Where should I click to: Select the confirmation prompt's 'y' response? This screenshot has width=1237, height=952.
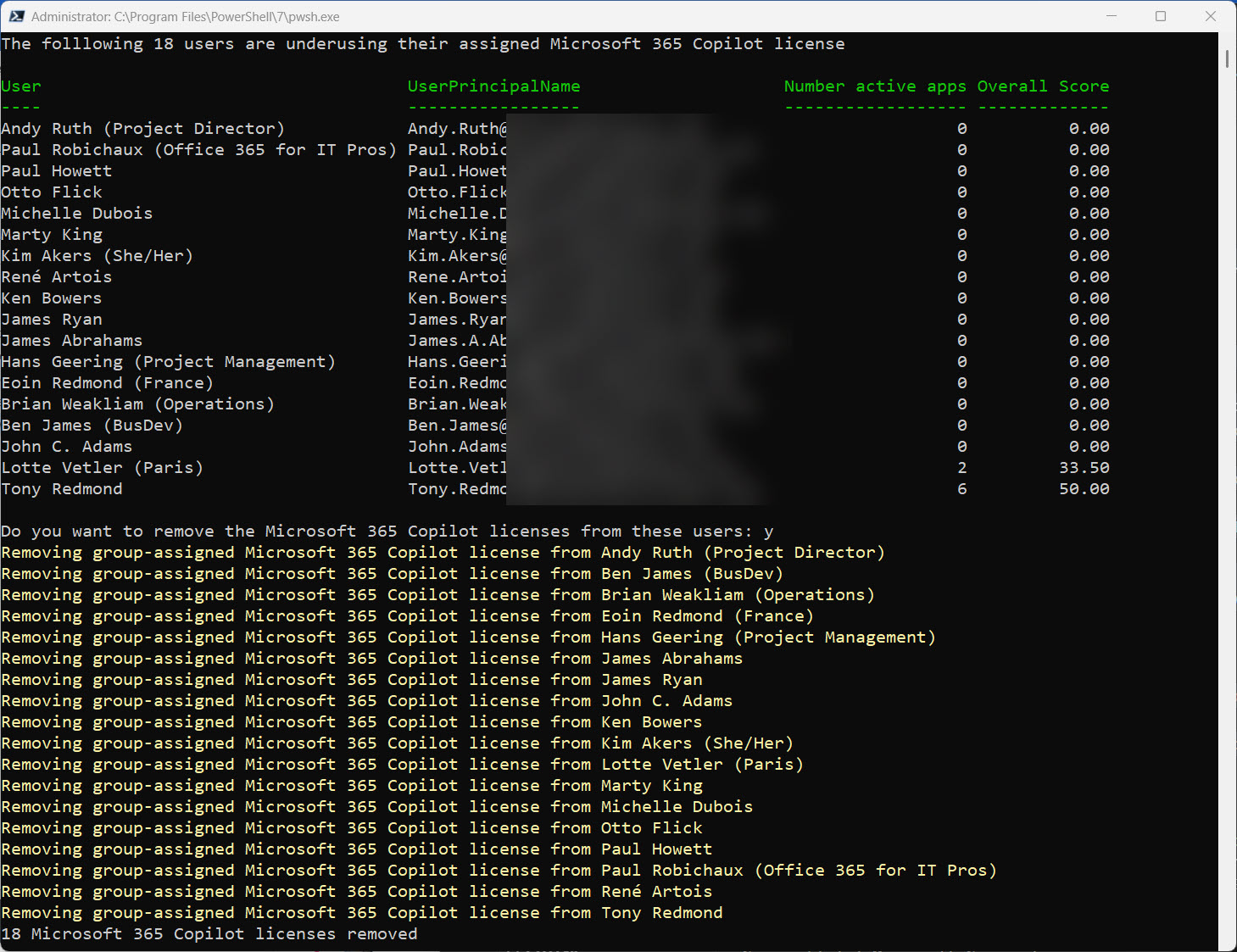pos(768,531)
